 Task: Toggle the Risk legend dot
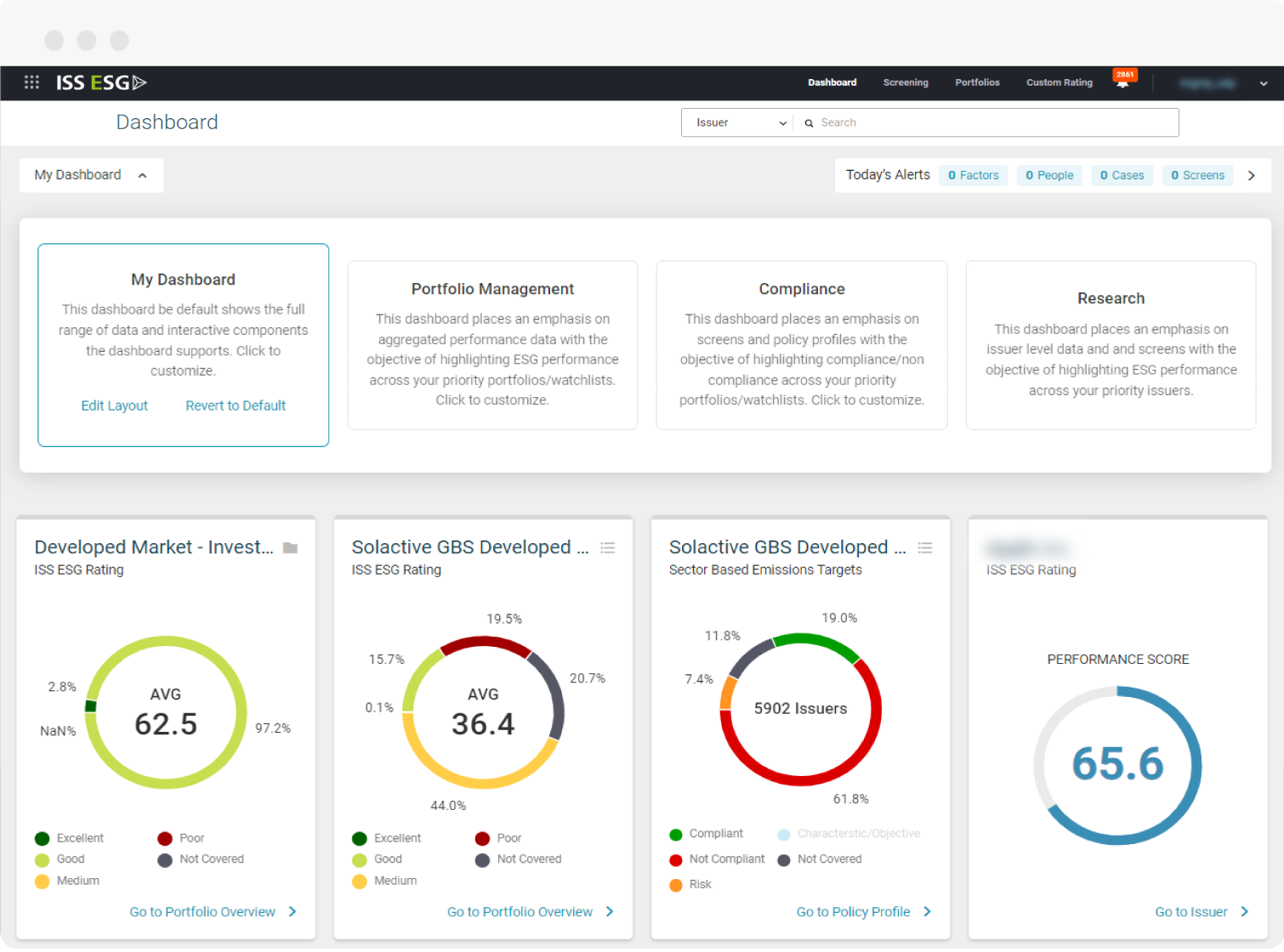coord(676,886)
